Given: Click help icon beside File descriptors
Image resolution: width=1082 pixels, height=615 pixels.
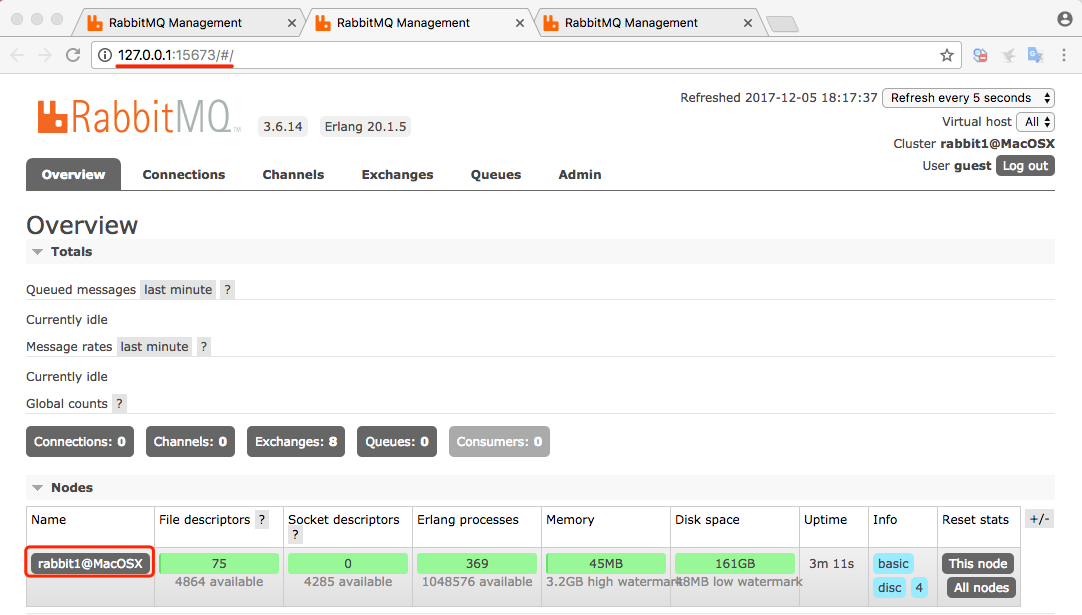Looking at the screenshot, I should [262, 520].
